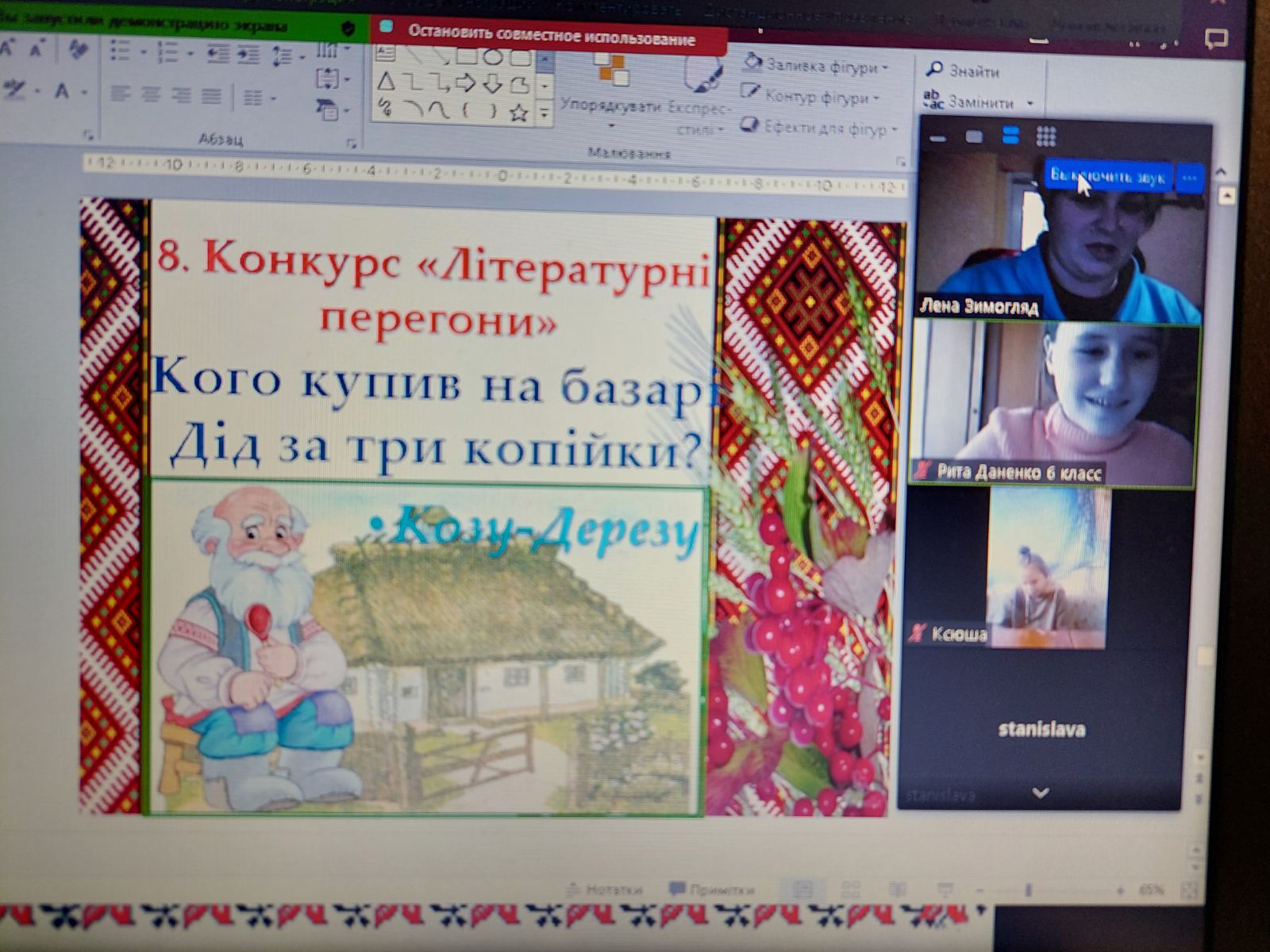Open Заливка фігури shape fill menu
Screen dimensions: 1270x952
click(x=816, y=66)
